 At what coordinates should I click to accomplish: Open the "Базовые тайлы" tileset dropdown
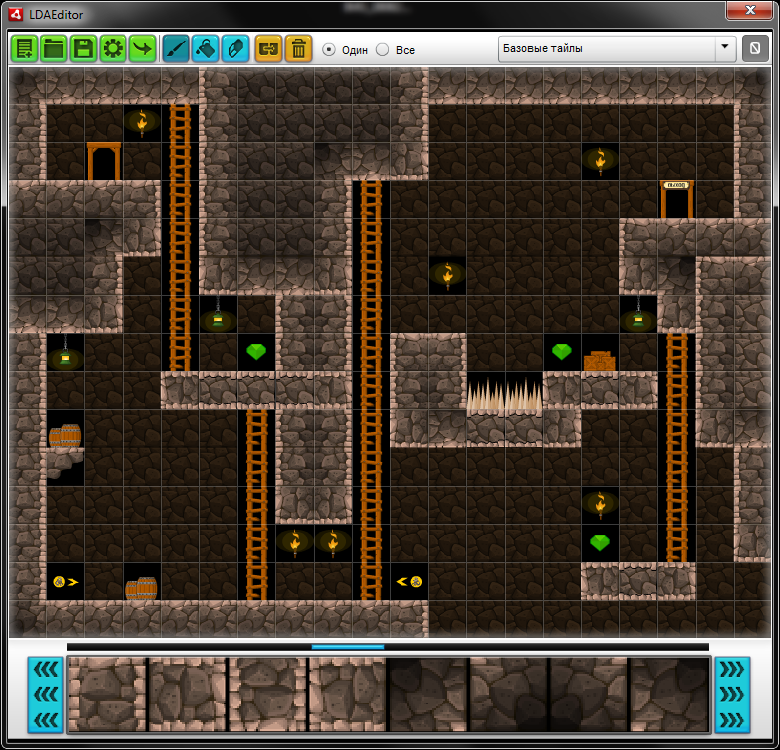click(617, 48)
